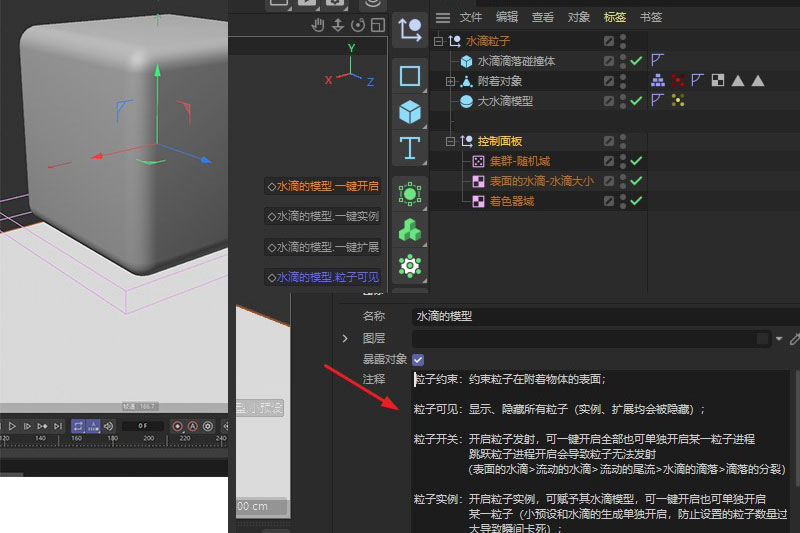The height and width of the screenshot is (533, 800).
Task: Open the Object Manager hamburger menu
Action: click(442, 17)
